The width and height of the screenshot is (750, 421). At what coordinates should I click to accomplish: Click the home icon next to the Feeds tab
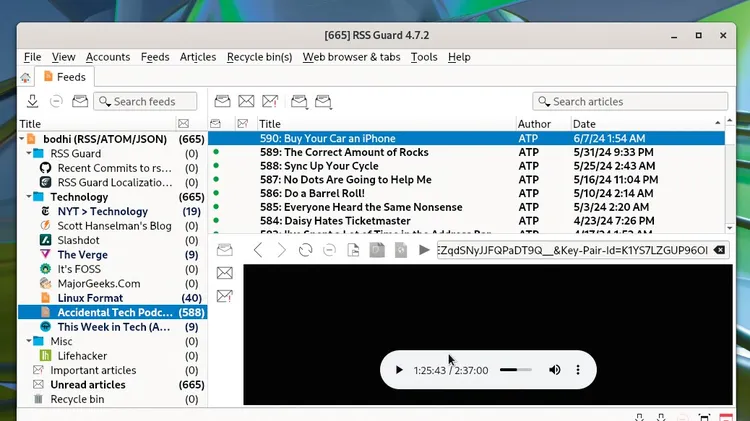(x=25, y=77)
